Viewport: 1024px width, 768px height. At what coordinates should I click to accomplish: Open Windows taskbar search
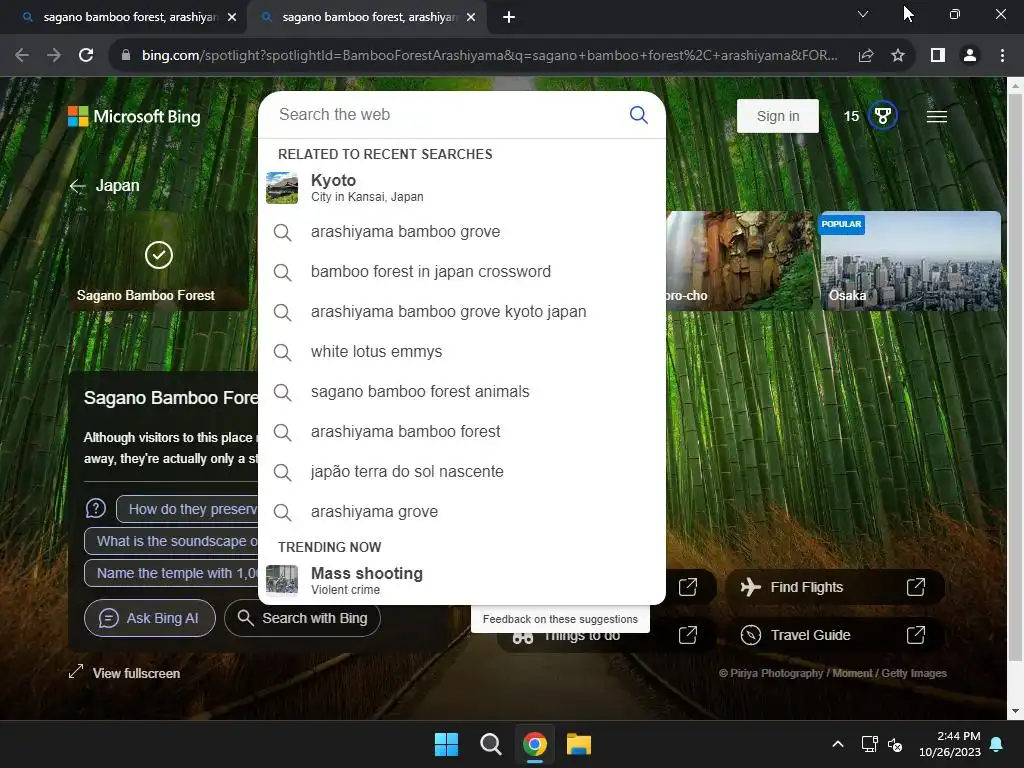490,744
